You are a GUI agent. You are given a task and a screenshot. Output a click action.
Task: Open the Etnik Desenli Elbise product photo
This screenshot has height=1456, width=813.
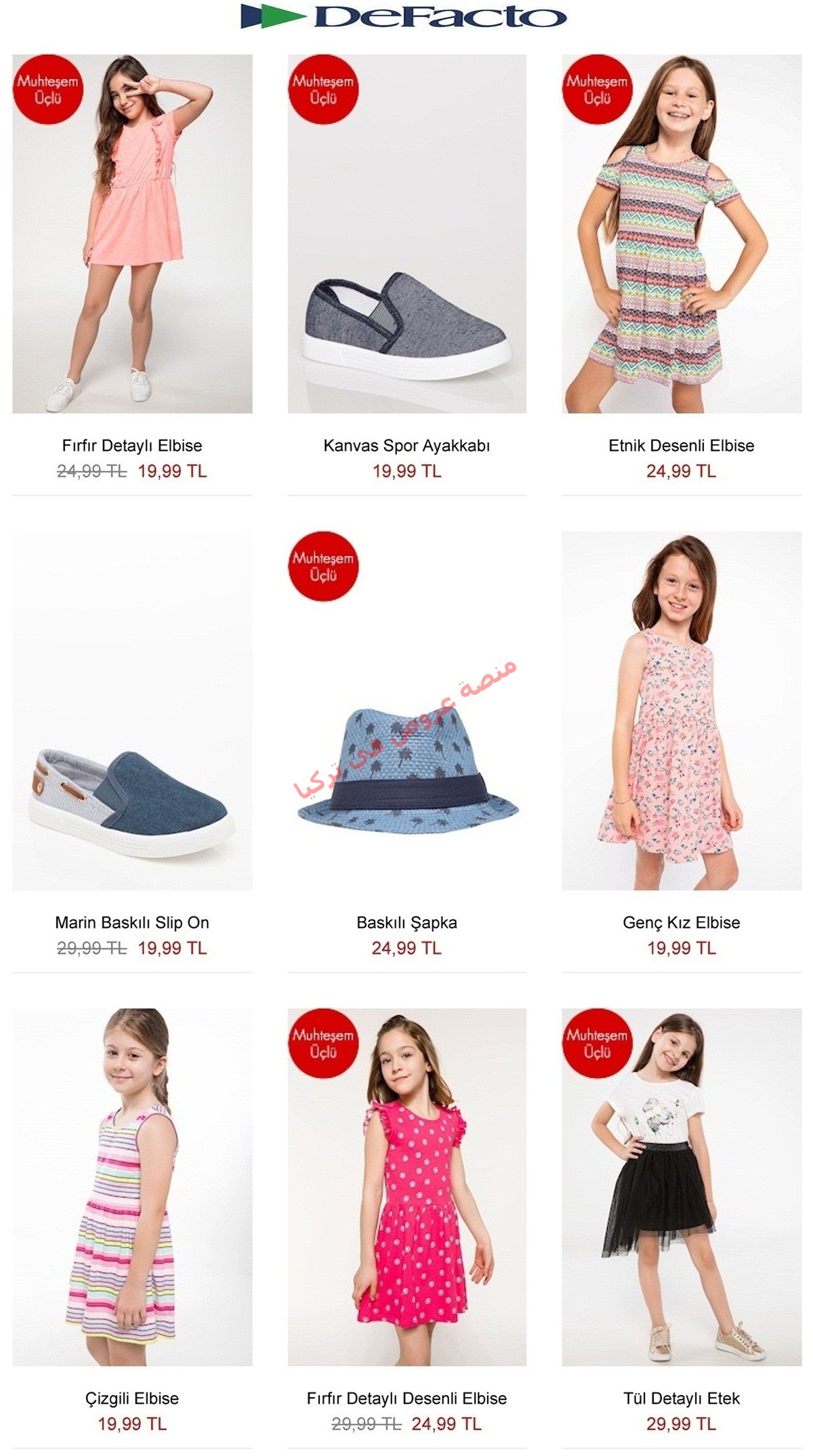click(x=682, y=234)
